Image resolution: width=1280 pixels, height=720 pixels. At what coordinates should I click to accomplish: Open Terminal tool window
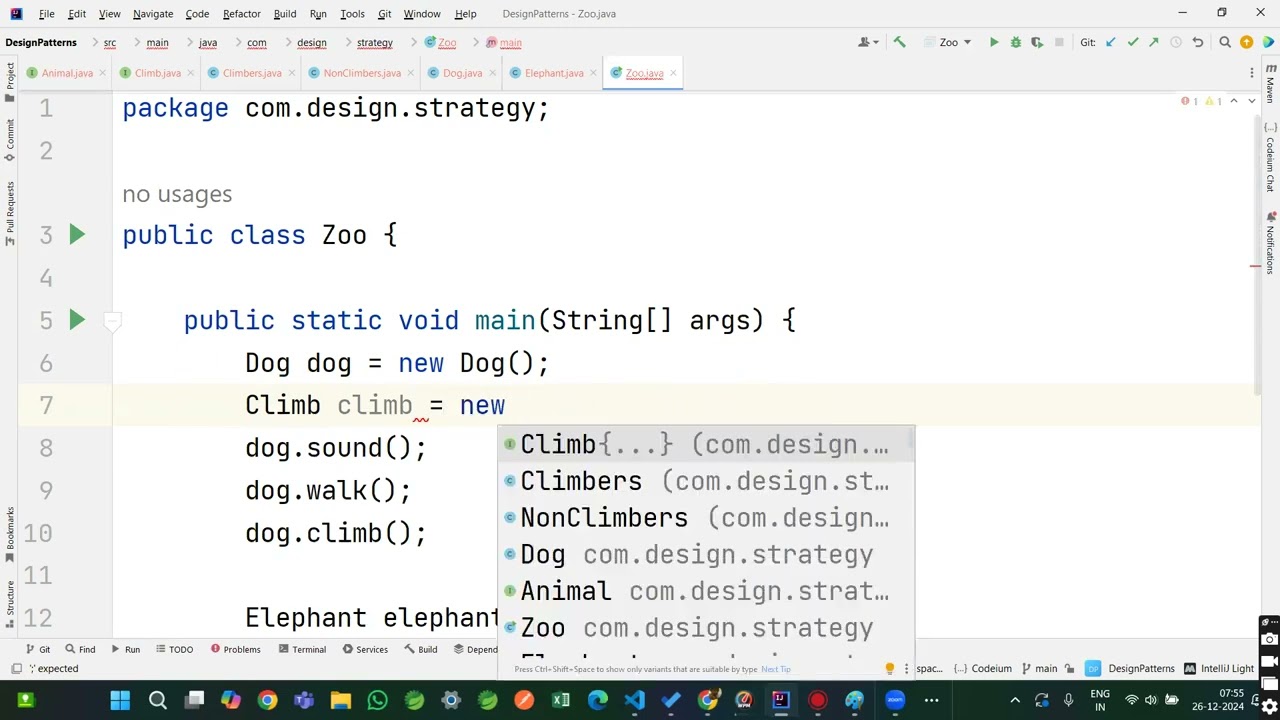pos(302,649)
